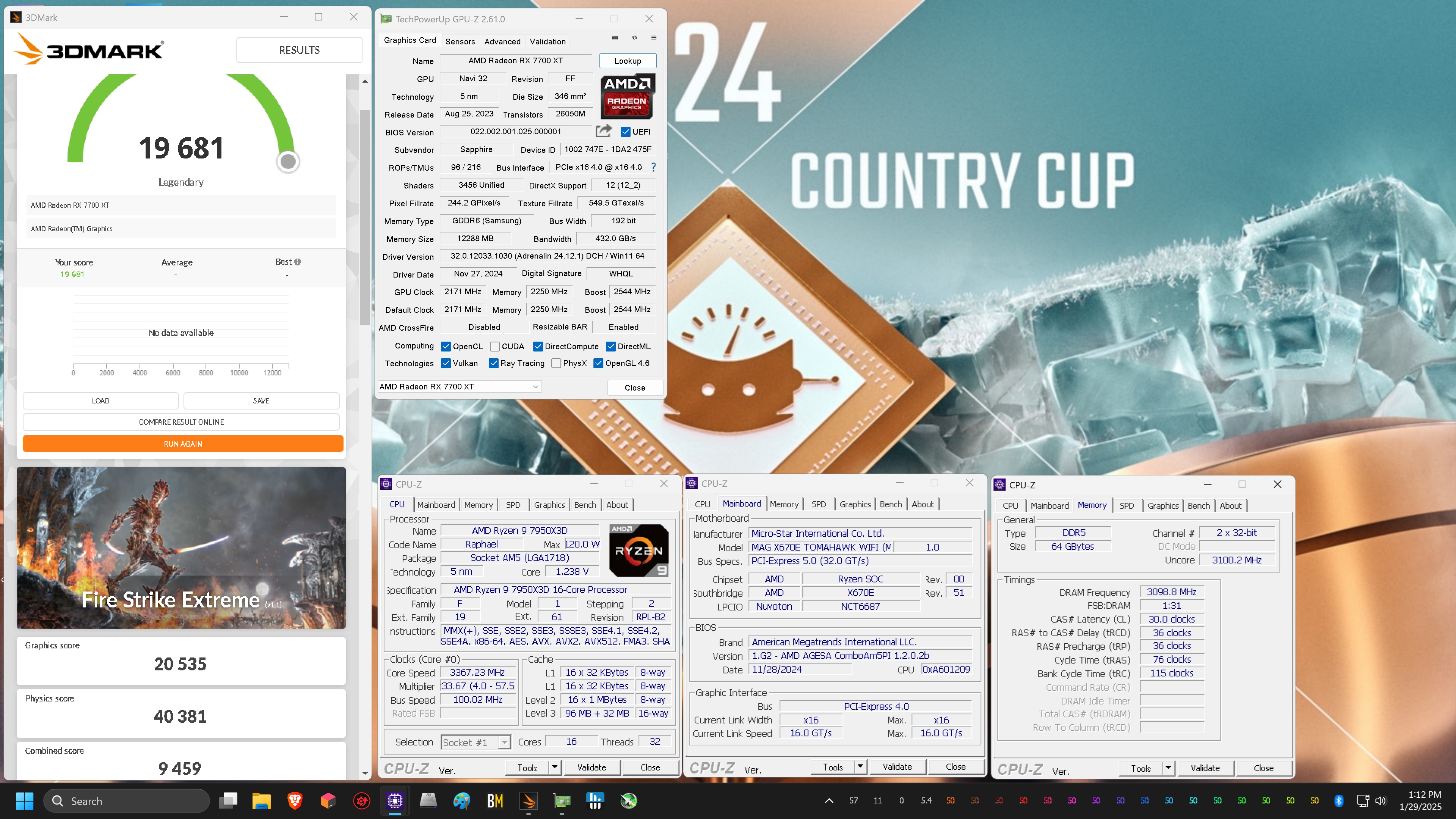Expand Tools arrow in CPU tab window
Viewport: 1456px width, 819px height.
pos(554,767)
